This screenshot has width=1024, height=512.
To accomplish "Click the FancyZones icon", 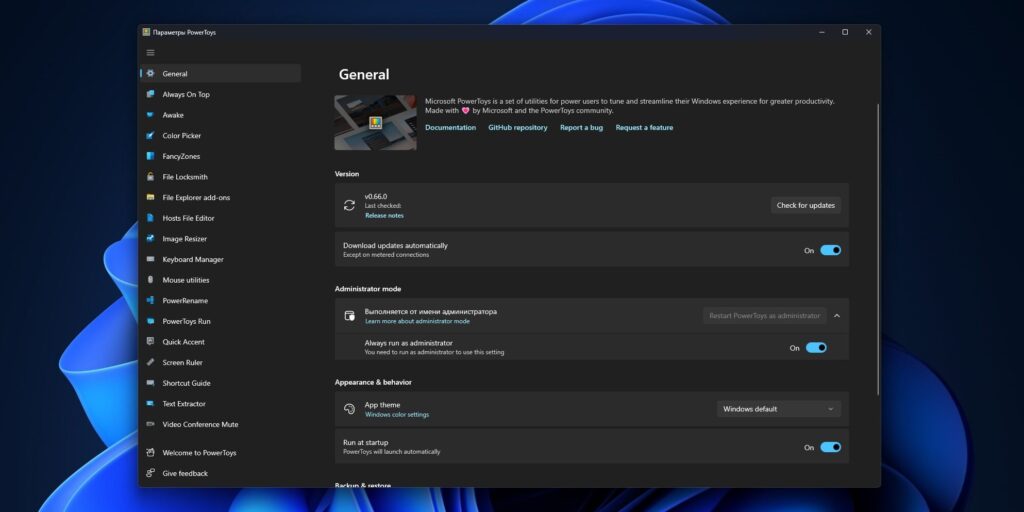I will [150, 156].
